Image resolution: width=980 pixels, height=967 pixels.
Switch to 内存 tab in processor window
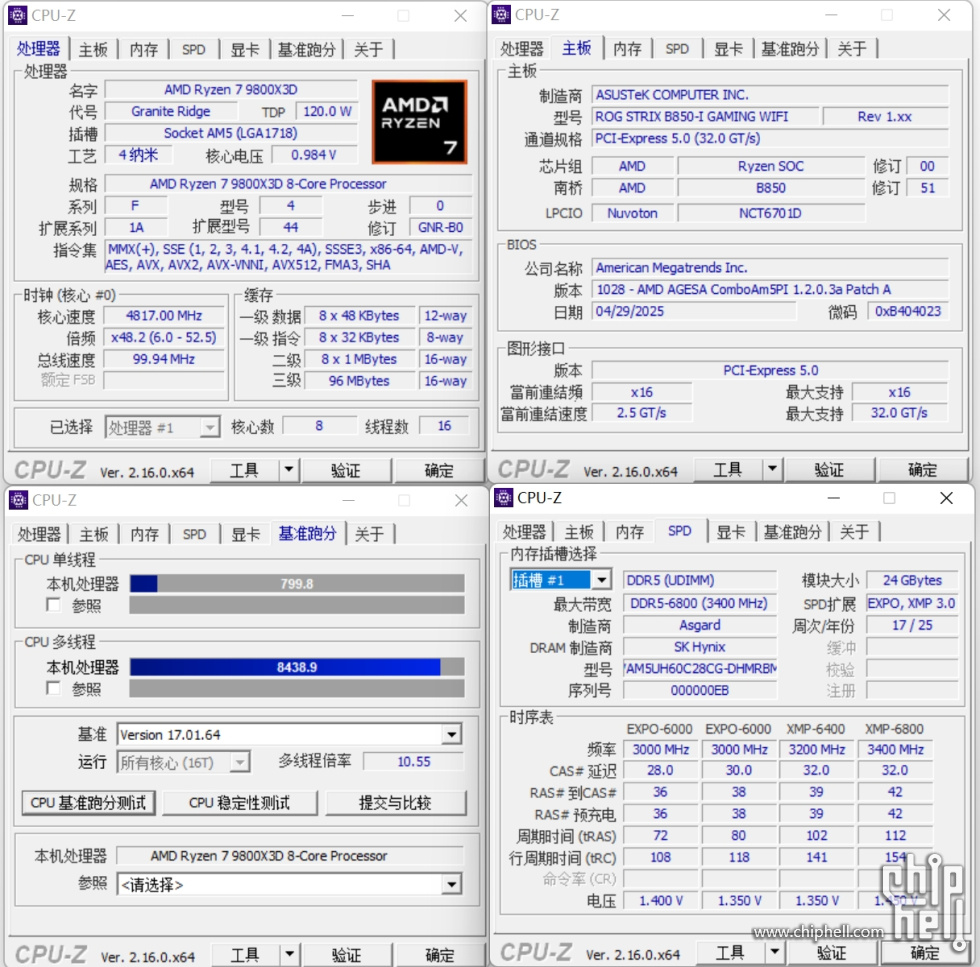point(144,49)
